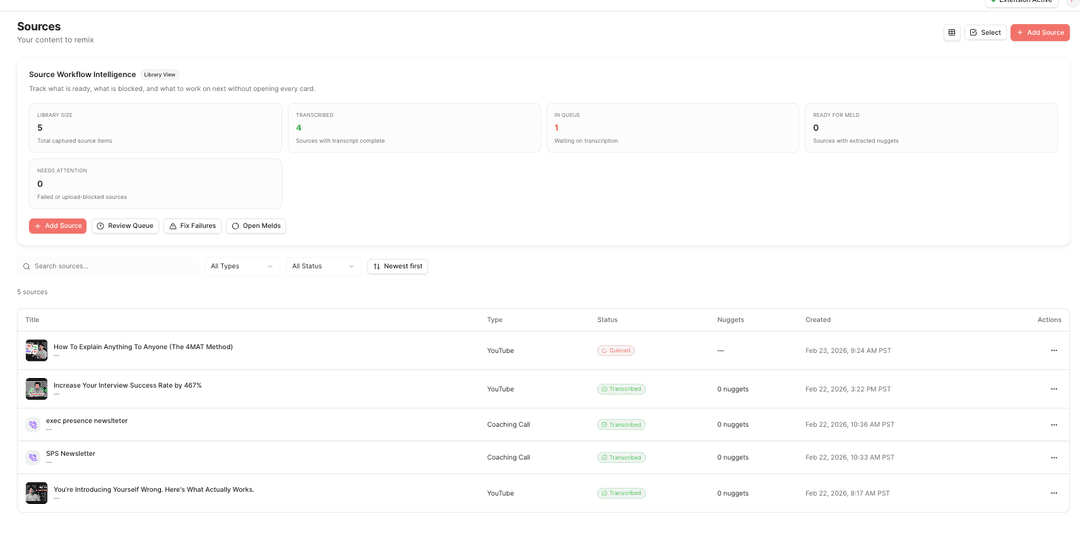Click phone icon of exec presence newsleter
1080x543 pixels.
[32, 424]
